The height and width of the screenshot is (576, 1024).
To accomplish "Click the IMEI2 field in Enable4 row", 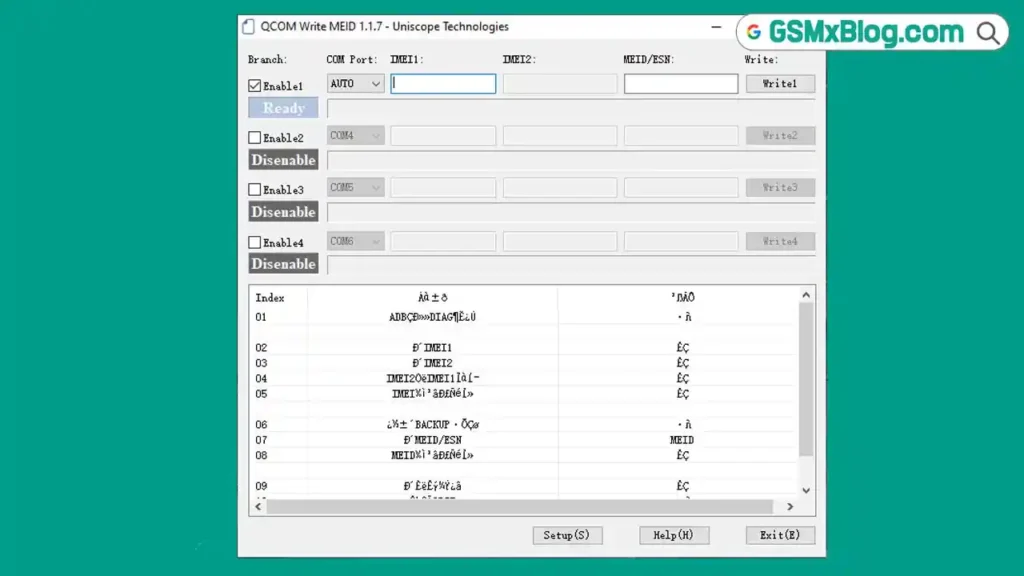I will tap(560, 241).
